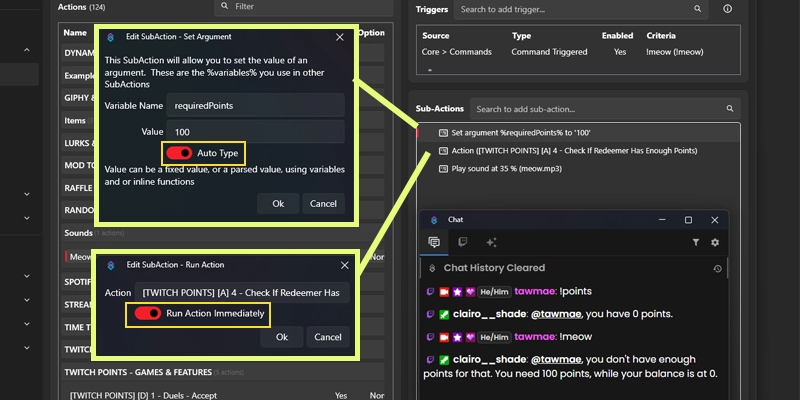The image size is (800, 400).
Task: Close the Set Argument dialog
Action: point(340,37)
